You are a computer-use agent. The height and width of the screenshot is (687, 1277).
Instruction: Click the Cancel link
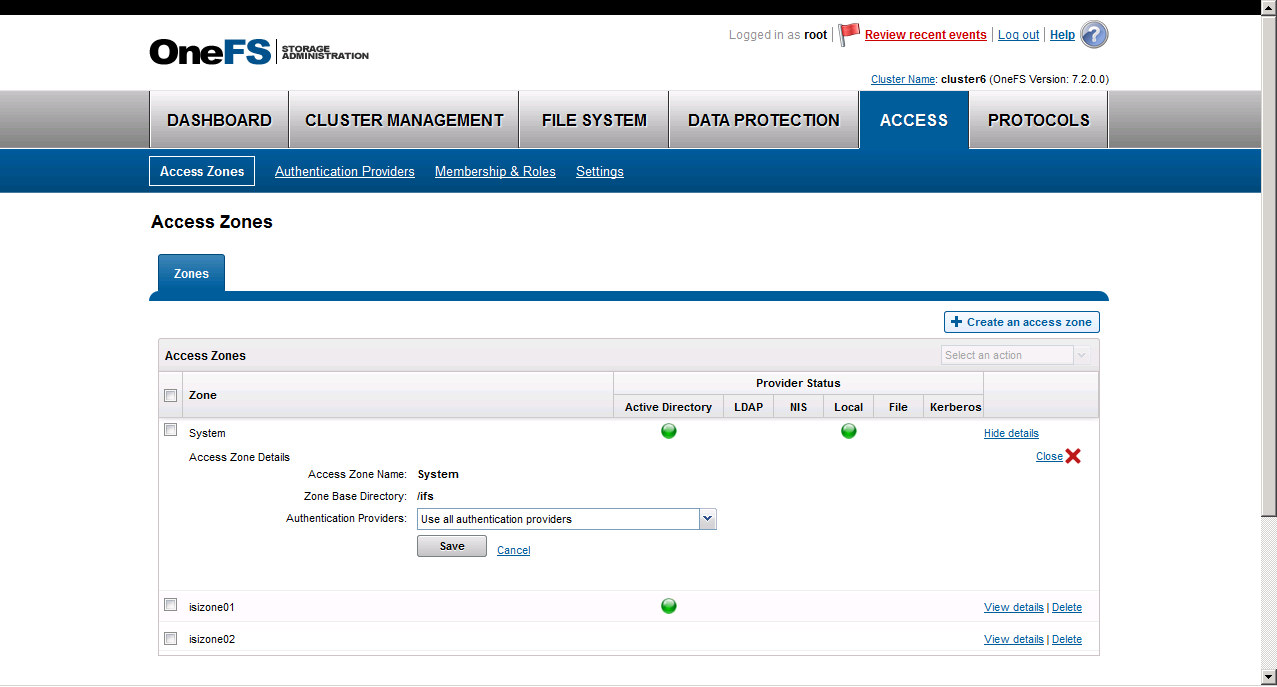514,550
